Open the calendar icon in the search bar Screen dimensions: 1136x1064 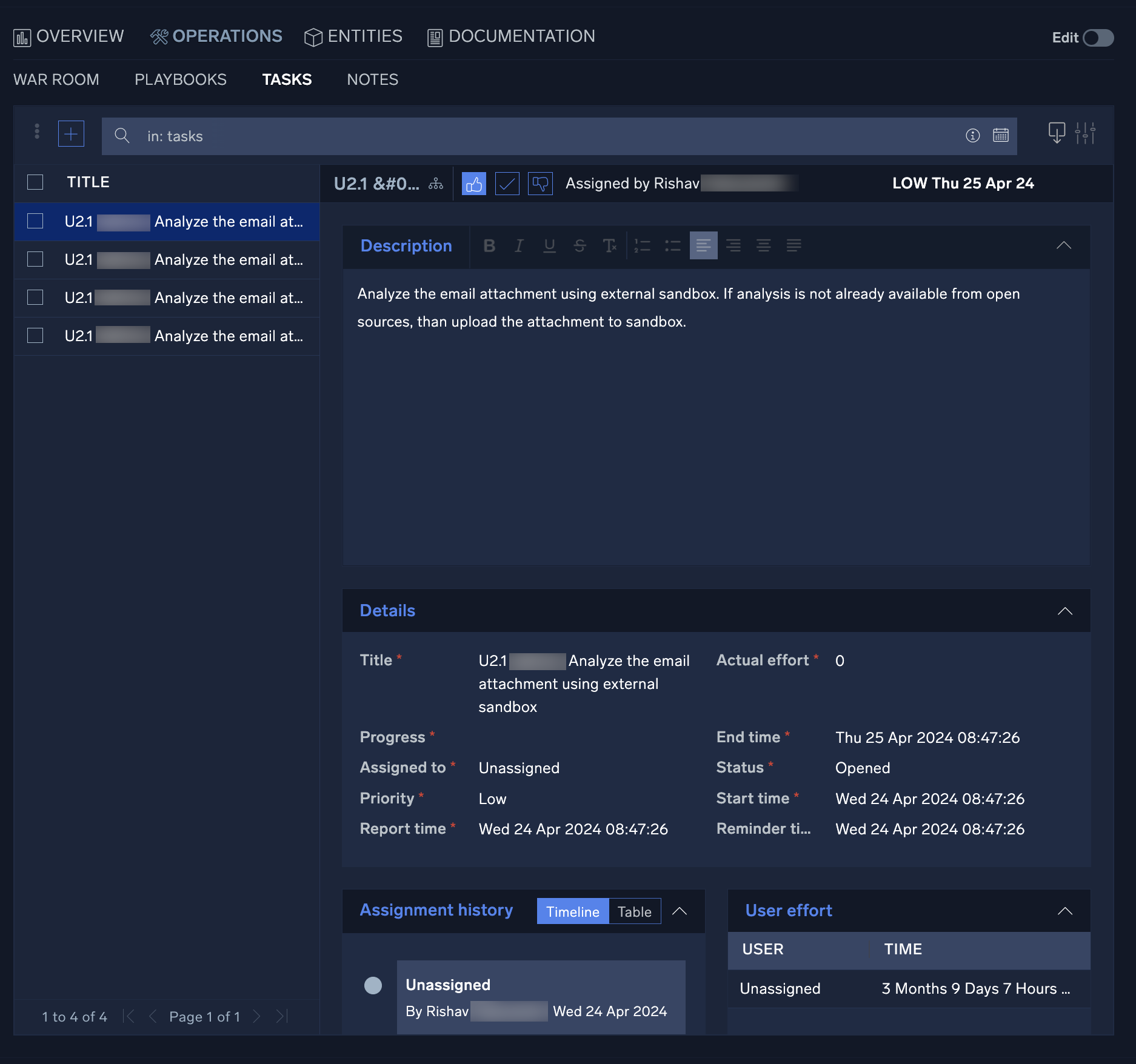click(x=1001, y=136)
